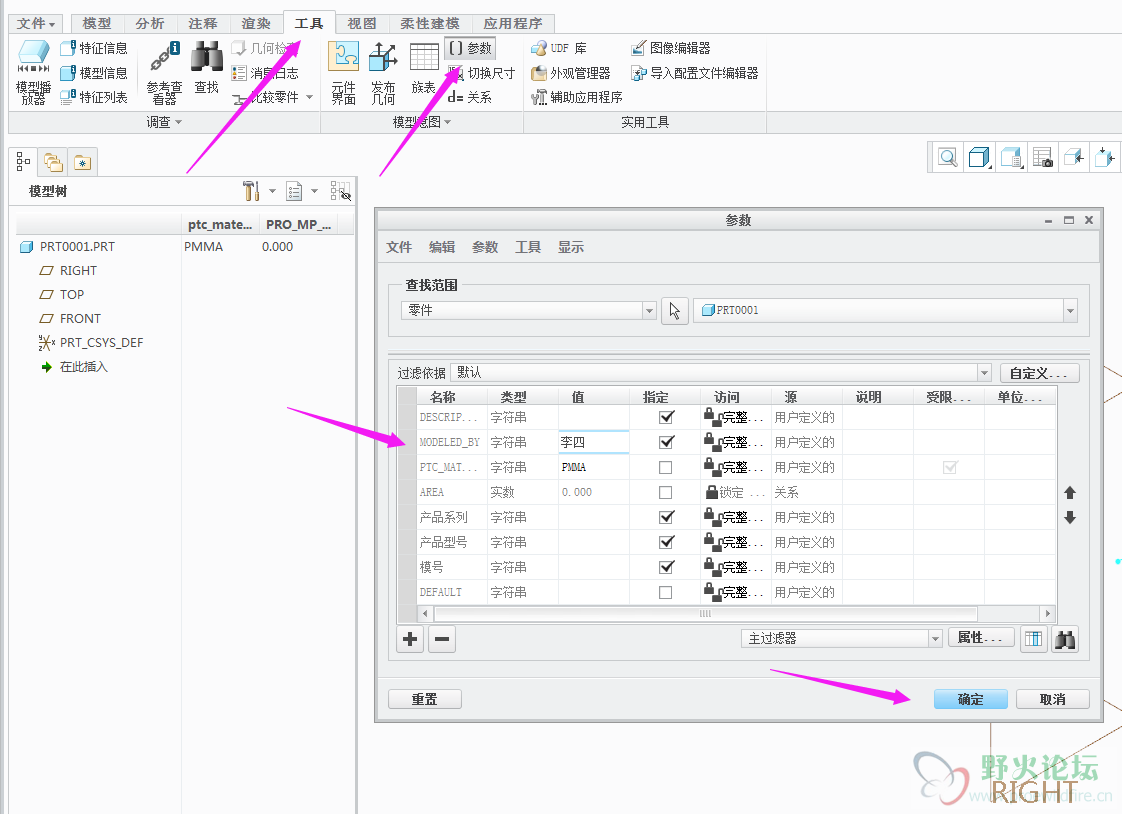Switch to the 分析 ribbon tab
This screenshot has height=814, width=1122.
pyautogui.click(x=150, y=24)
